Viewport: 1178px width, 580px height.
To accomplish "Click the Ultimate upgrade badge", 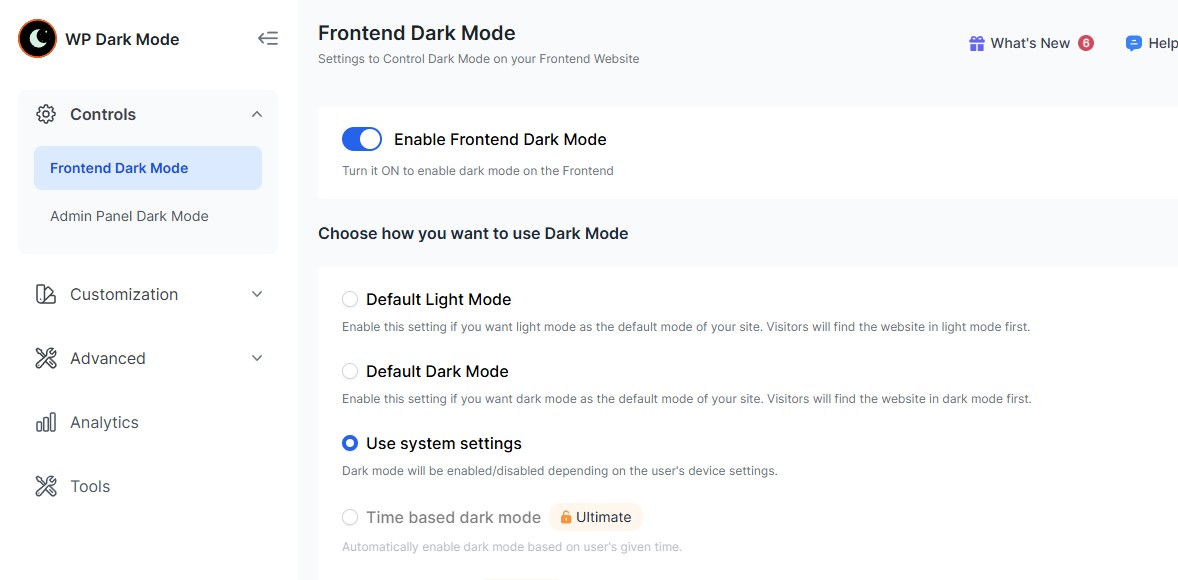I will click(596, 517).
